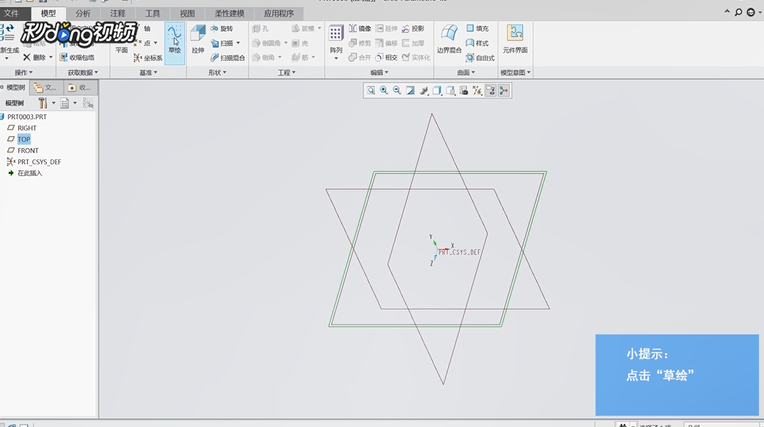Click the Style (样式) surface tool

click(x=477, y=43)
